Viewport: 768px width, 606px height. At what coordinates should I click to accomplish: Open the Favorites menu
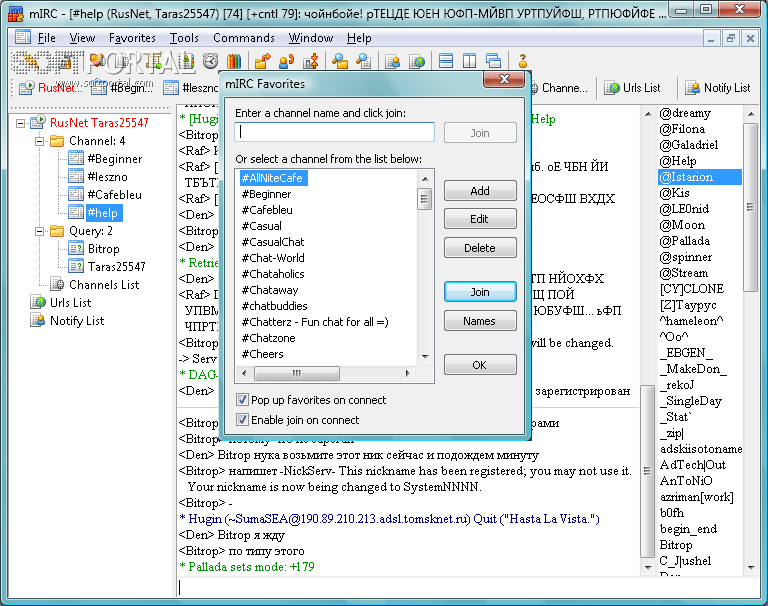point(132,38)
